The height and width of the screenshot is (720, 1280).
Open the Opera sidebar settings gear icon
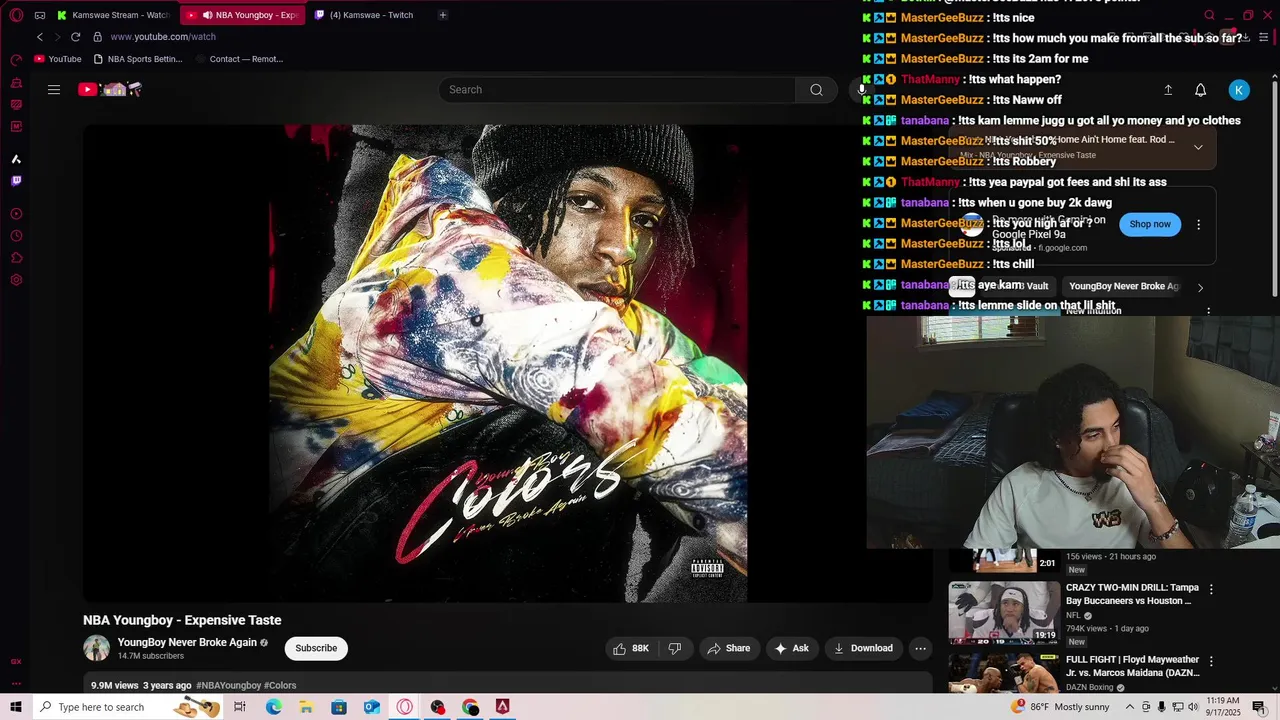tap(16, 280)
